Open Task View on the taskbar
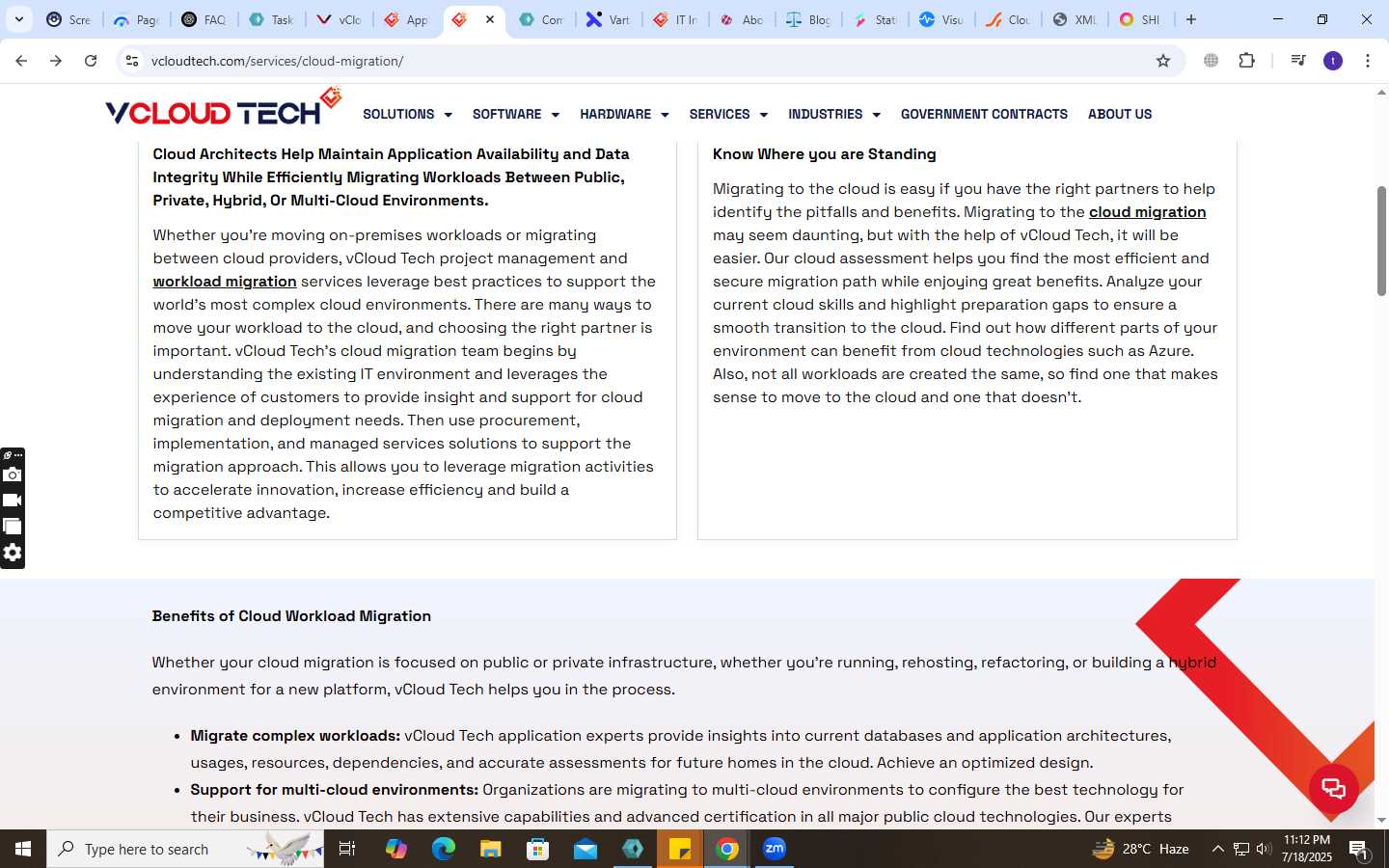 click(347, 849)
